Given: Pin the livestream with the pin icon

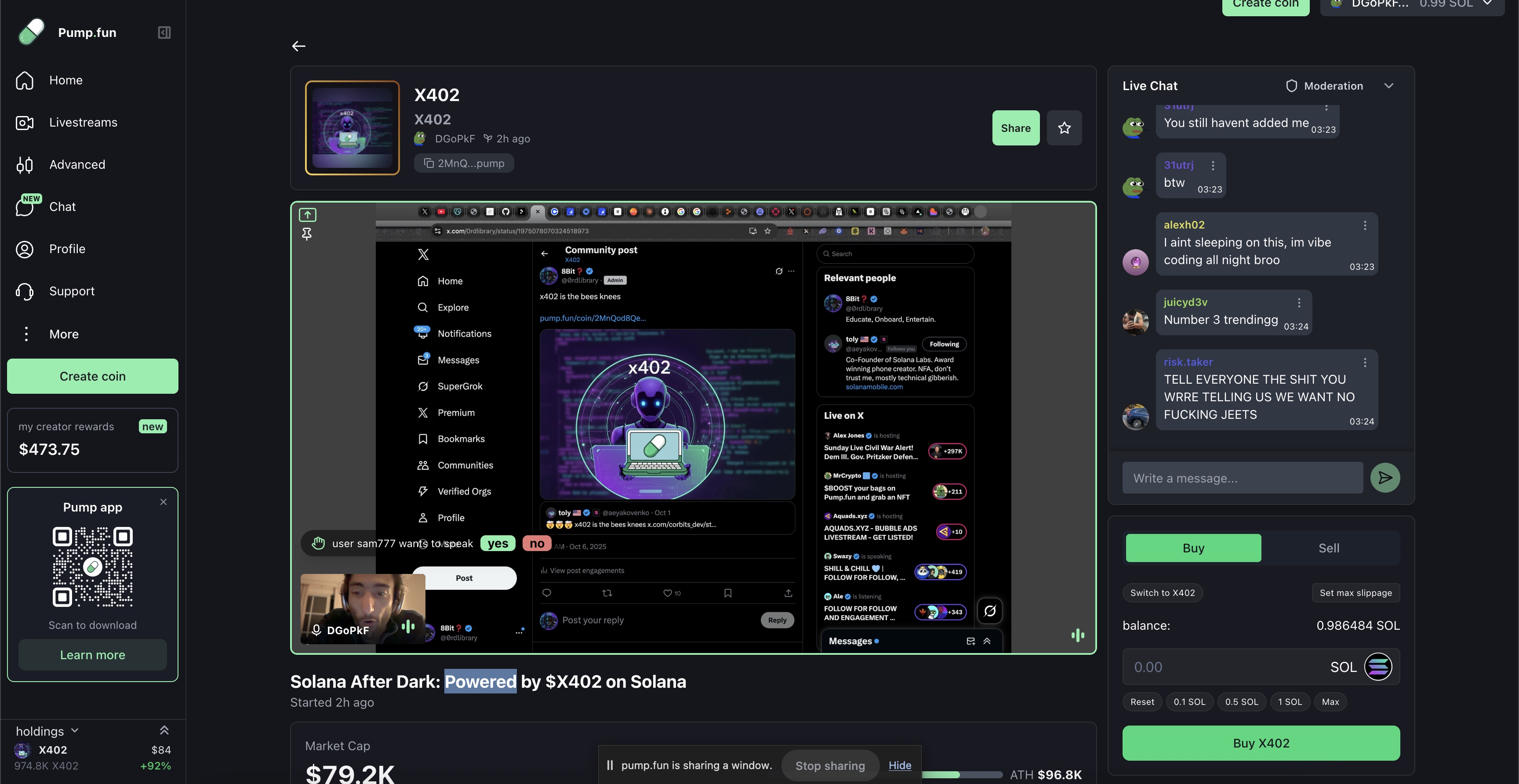Looking at the screenshot, I should [307, 234].
